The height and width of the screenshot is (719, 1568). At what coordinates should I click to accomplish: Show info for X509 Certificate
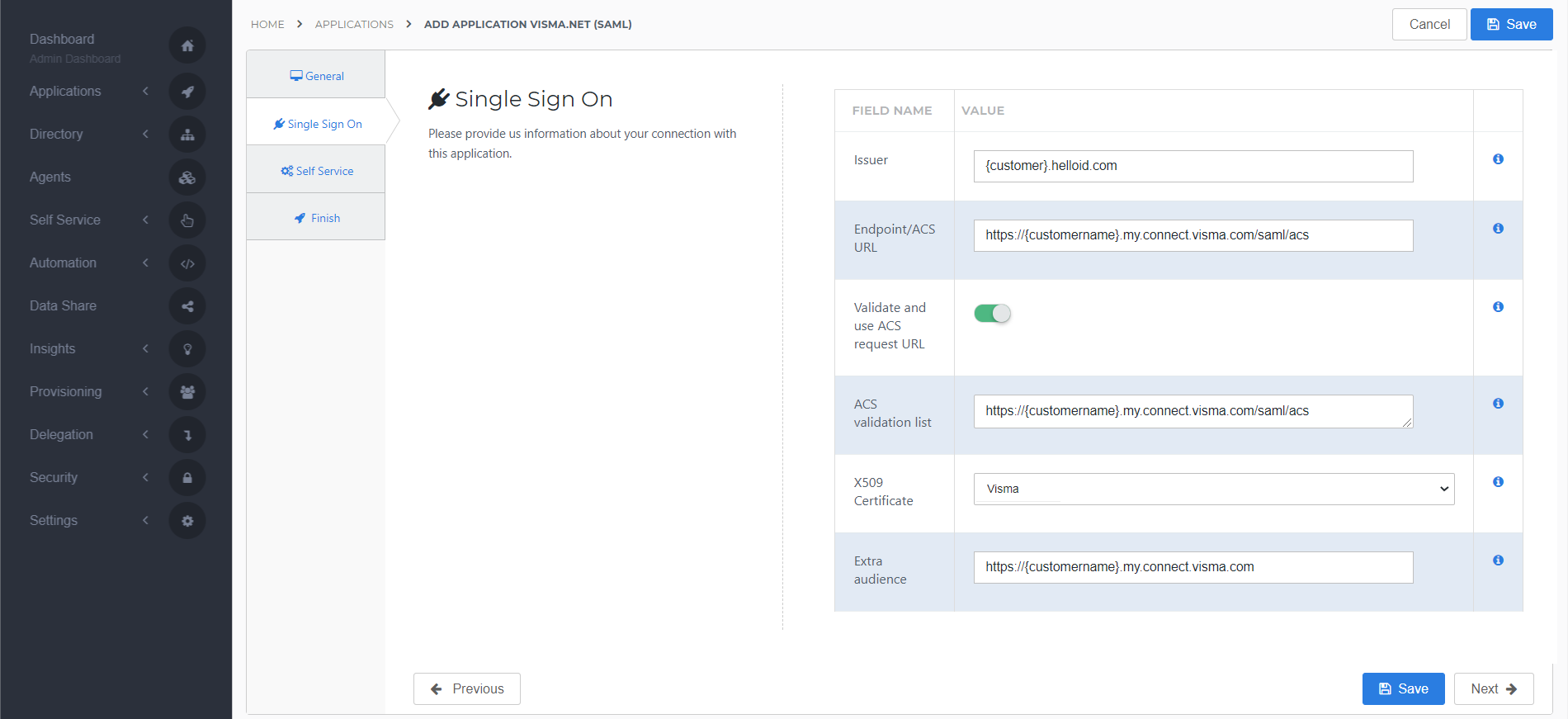coord(1498,482)
